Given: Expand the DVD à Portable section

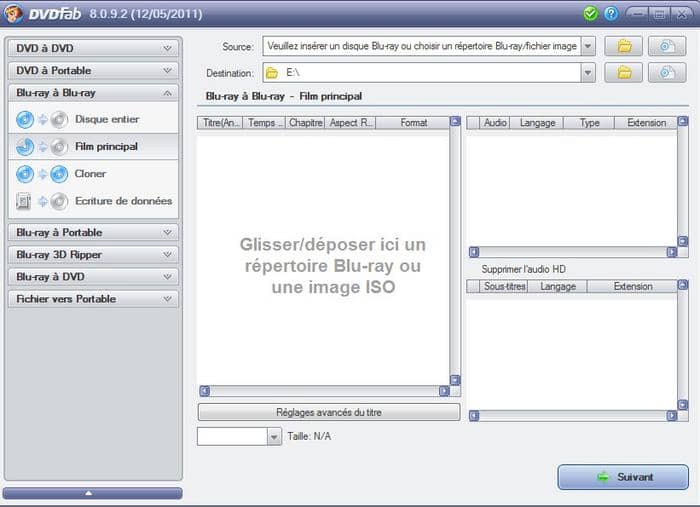Looking at the screenshot, I should [x=93, y=71].
